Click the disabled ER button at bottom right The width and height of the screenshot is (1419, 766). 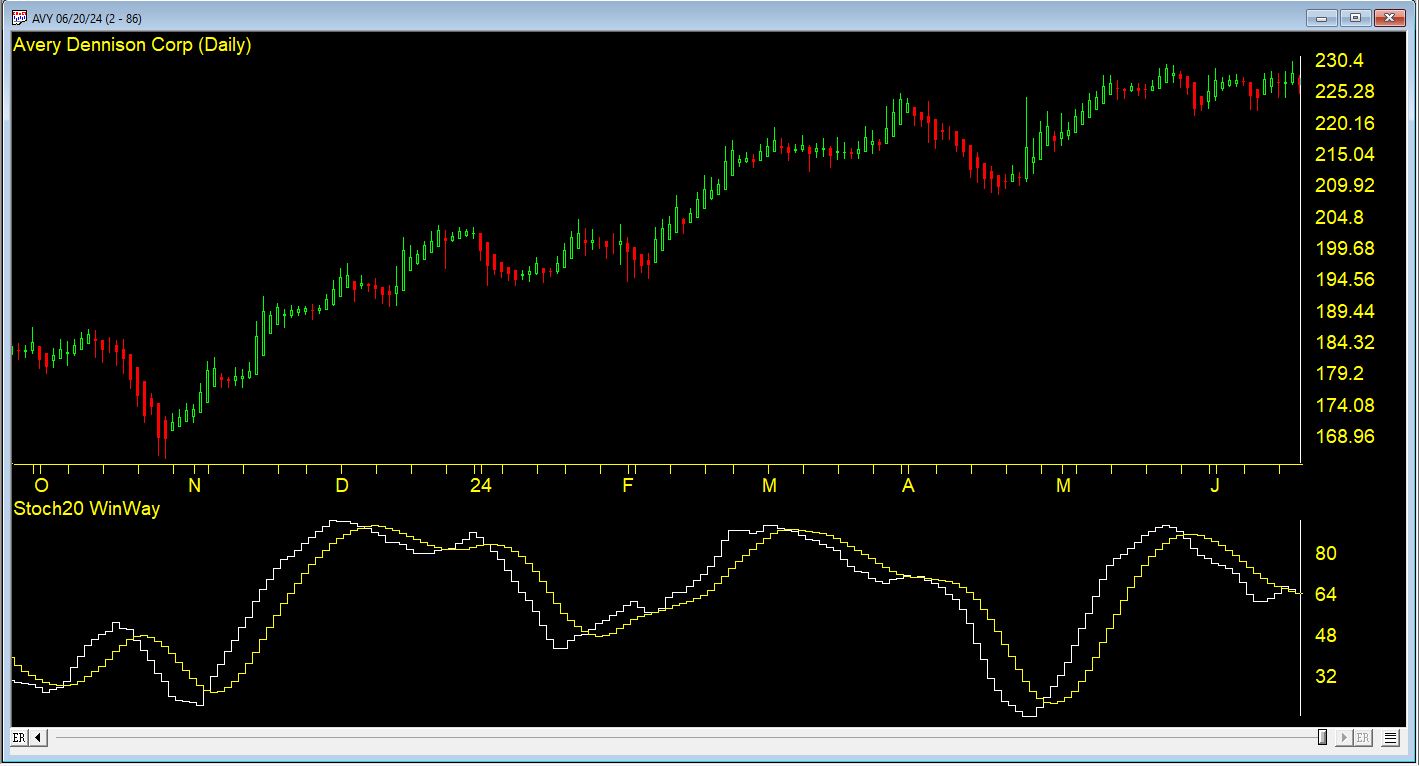1362,738
